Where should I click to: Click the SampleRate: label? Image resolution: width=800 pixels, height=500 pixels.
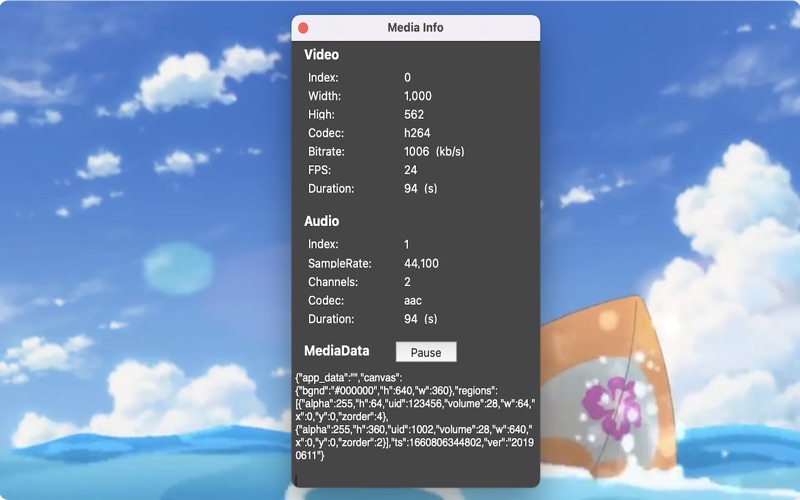pos(340,263)
